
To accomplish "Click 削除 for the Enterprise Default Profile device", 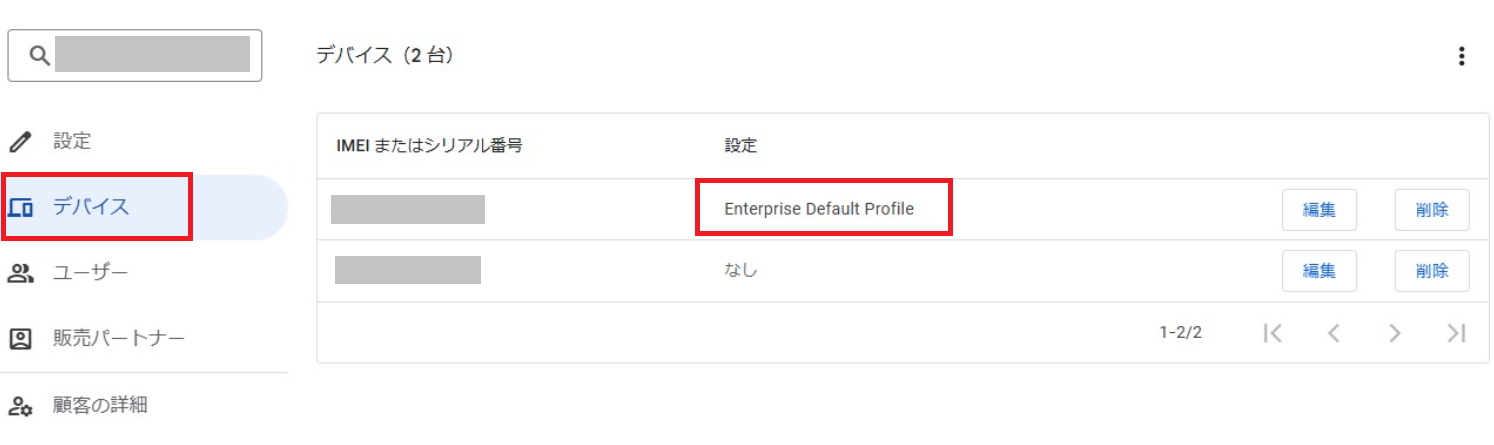I will click(x=1432, y=210).
